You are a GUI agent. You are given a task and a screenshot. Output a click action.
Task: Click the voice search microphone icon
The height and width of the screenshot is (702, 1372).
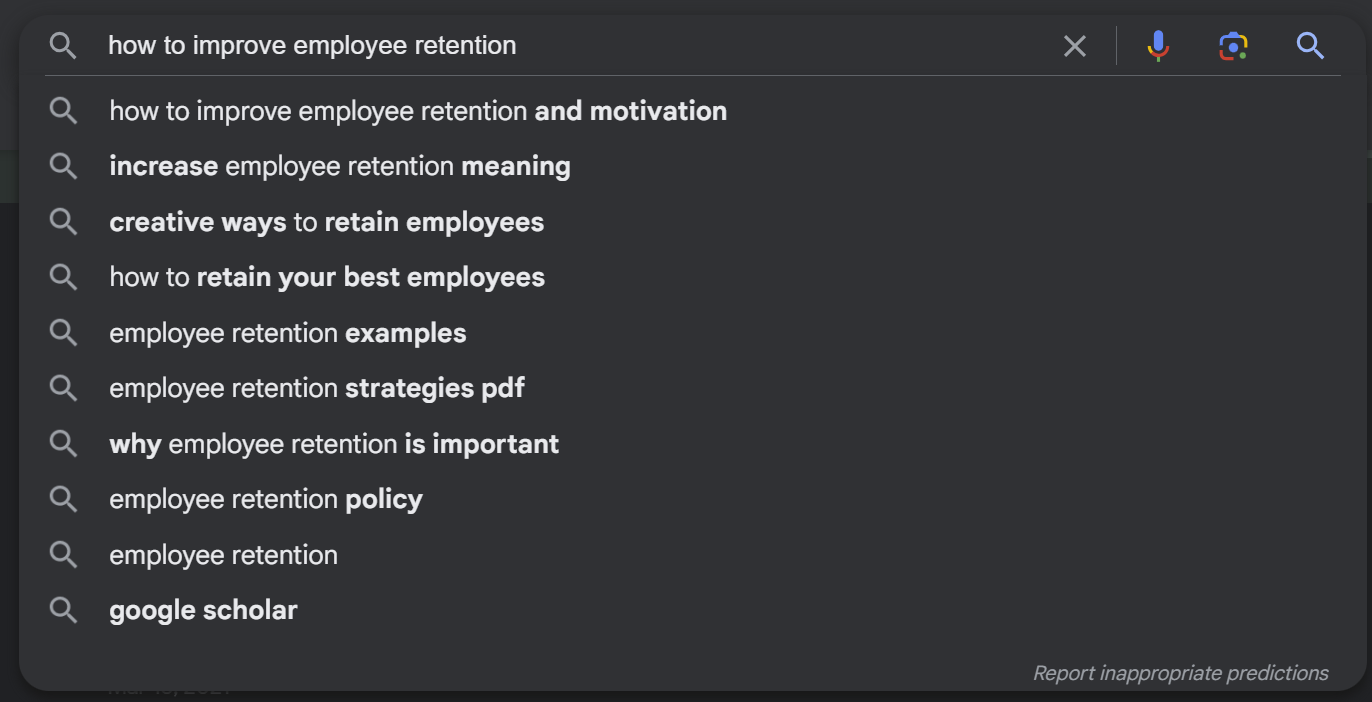1158,46
